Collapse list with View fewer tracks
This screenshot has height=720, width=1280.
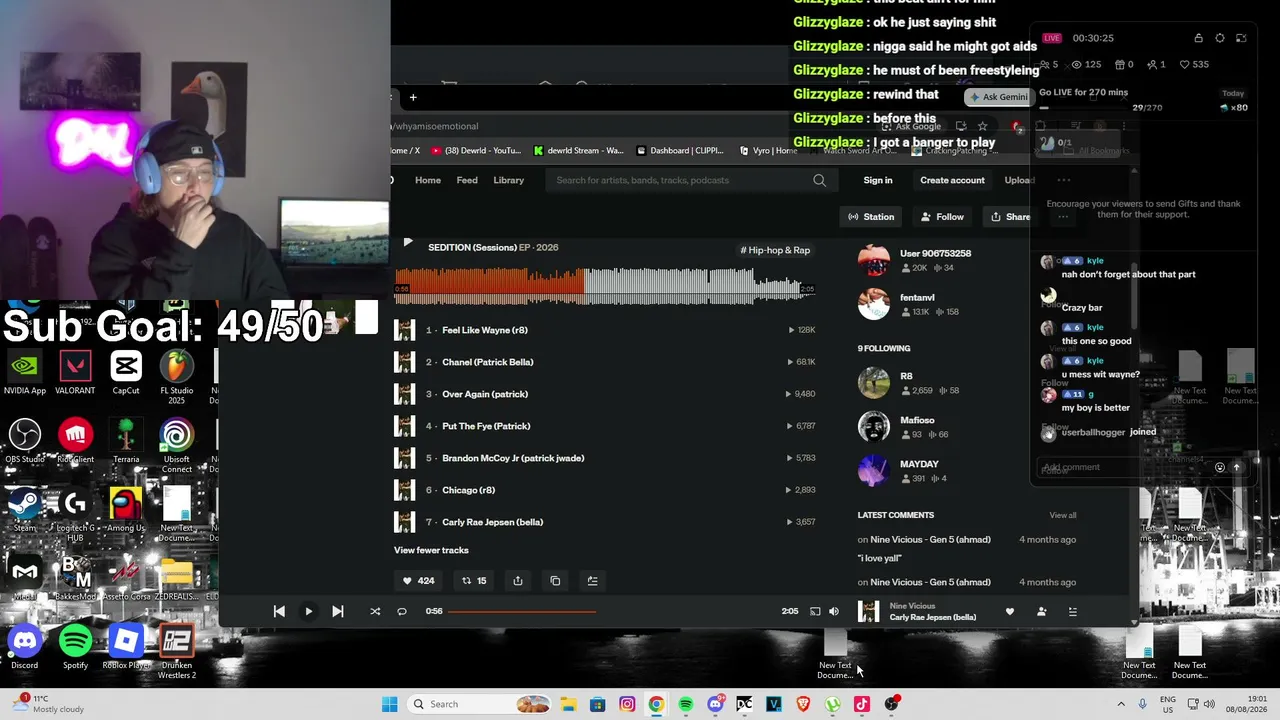click(x=431, y=550)
